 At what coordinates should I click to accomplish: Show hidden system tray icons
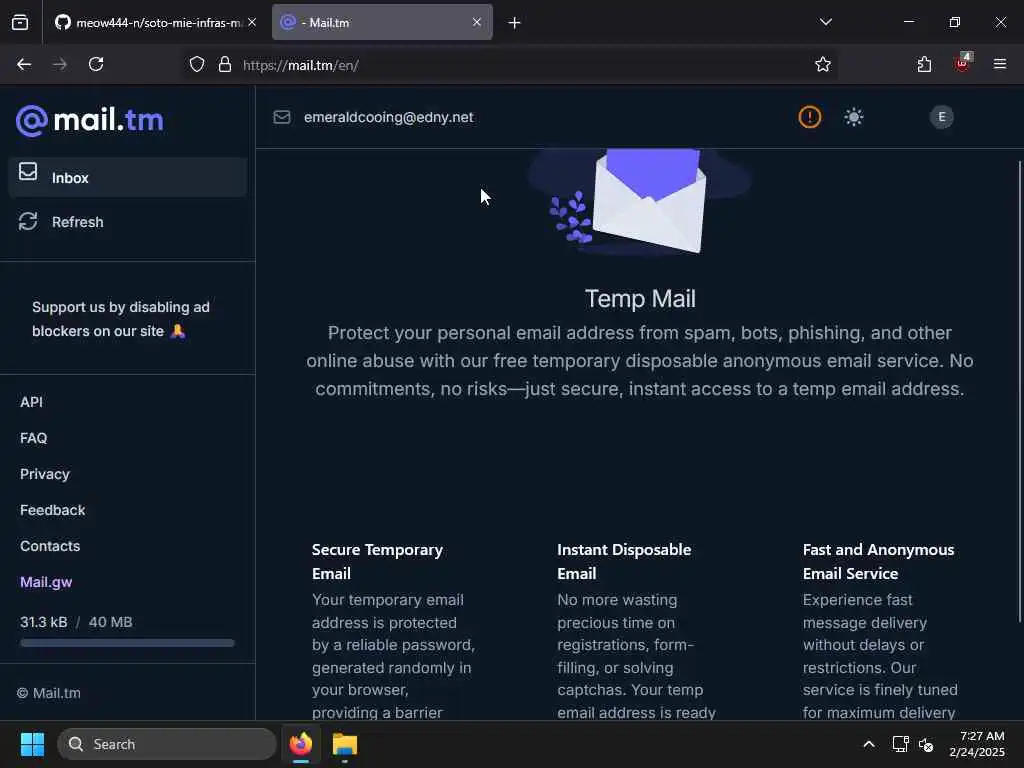click(869, 744)
